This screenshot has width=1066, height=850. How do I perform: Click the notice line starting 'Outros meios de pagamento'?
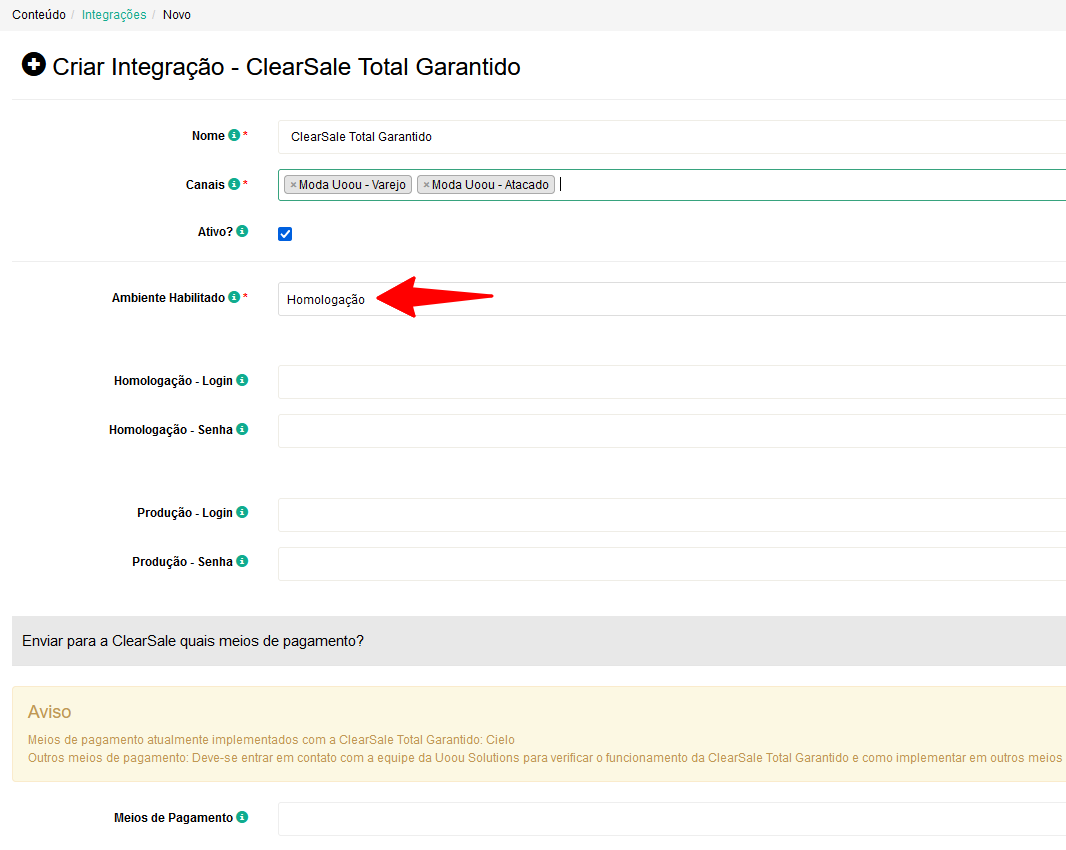(x=545, y=758)
